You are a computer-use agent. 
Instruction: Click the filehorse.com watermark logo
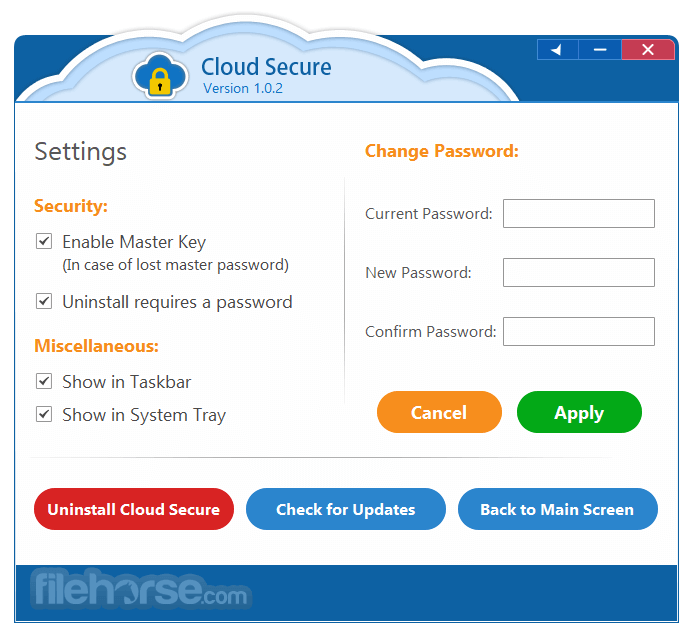click(140, 590)
